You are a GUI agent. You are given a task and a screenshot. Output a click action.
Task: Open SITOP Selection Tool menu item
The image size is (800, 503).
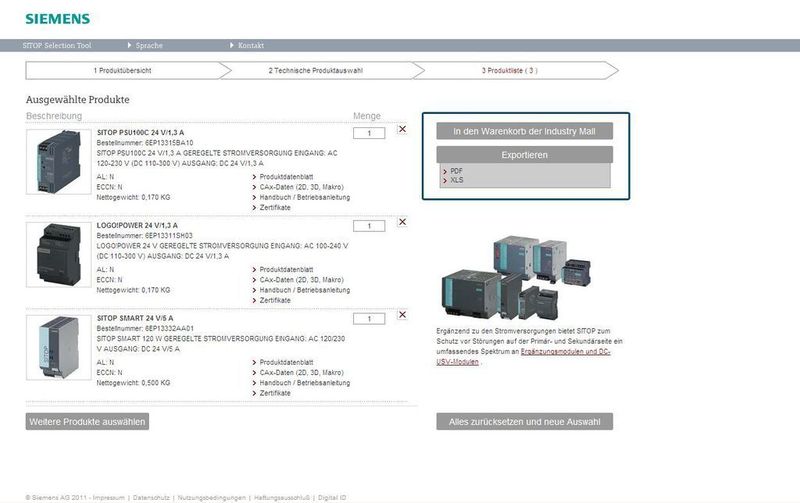coord(57,45)
